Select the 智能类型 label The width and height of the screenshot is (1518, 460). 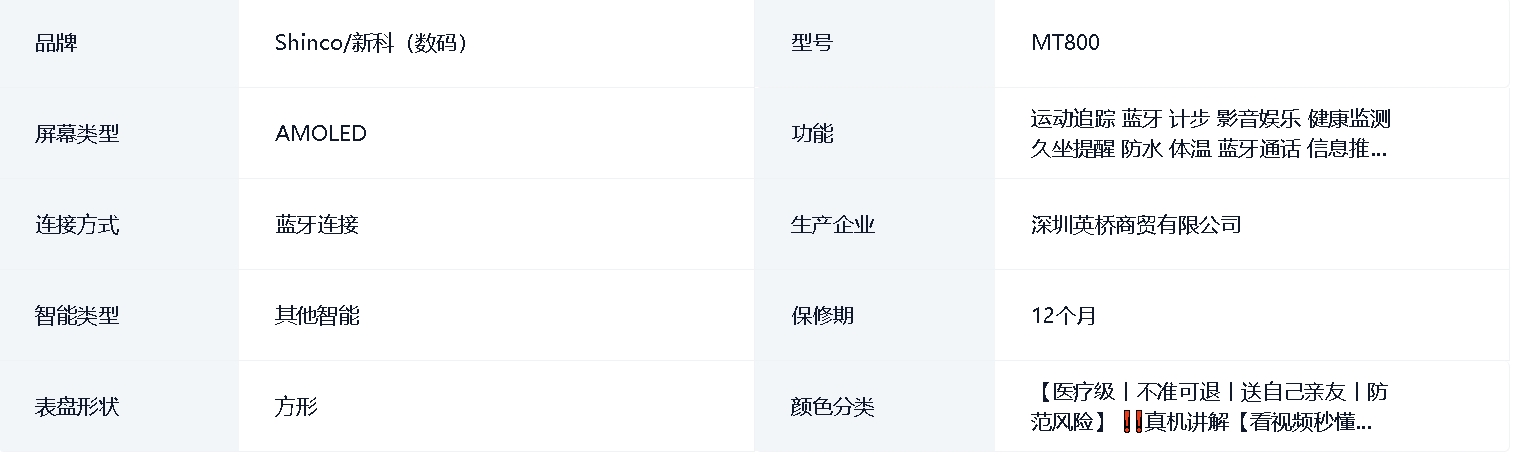pyautogui.click(x=77, y=316)
